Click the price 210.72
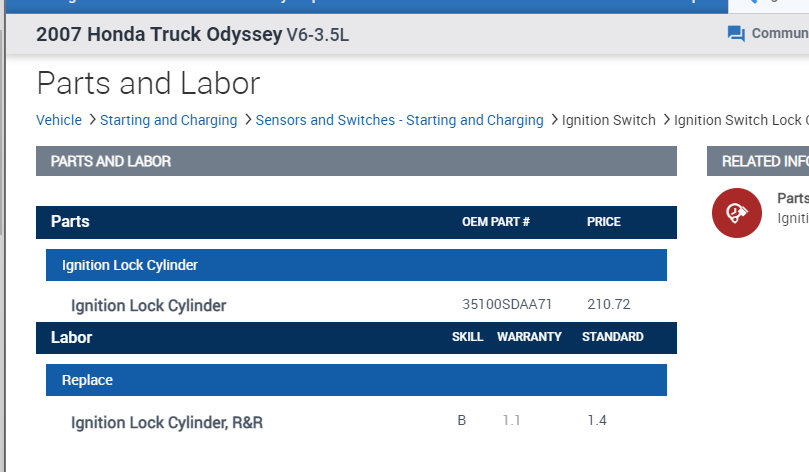 coord(608,304)
